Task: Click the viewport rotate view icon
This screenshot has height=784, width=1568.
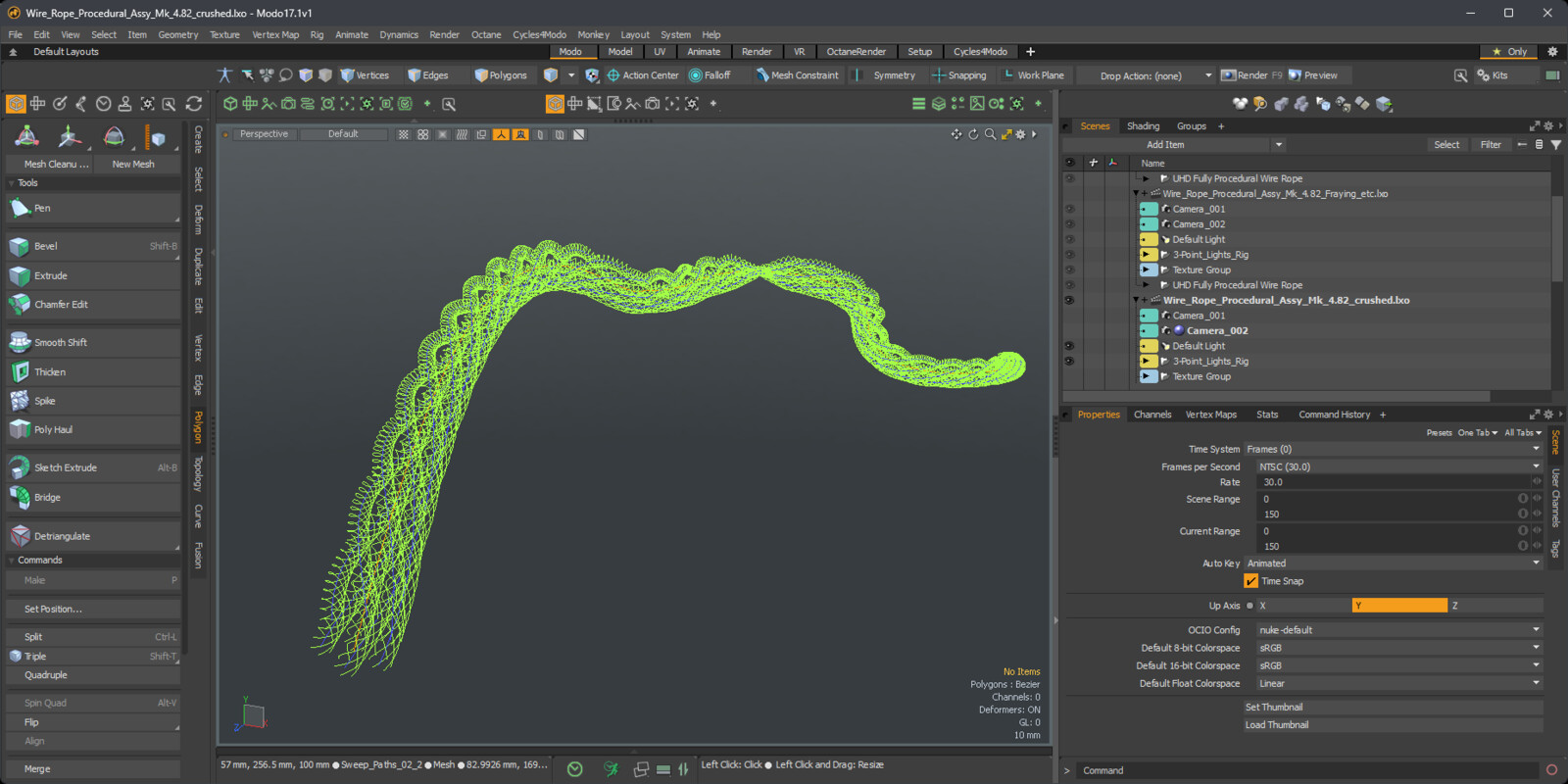Action: click(x=973, y=134)
